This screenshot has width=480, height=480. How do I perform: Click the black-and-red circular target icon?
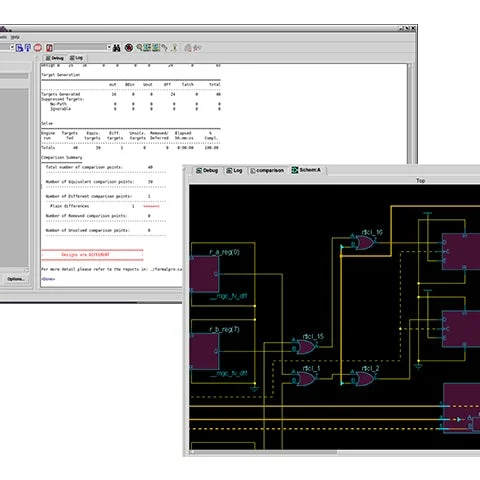click(x=129, y=48)
